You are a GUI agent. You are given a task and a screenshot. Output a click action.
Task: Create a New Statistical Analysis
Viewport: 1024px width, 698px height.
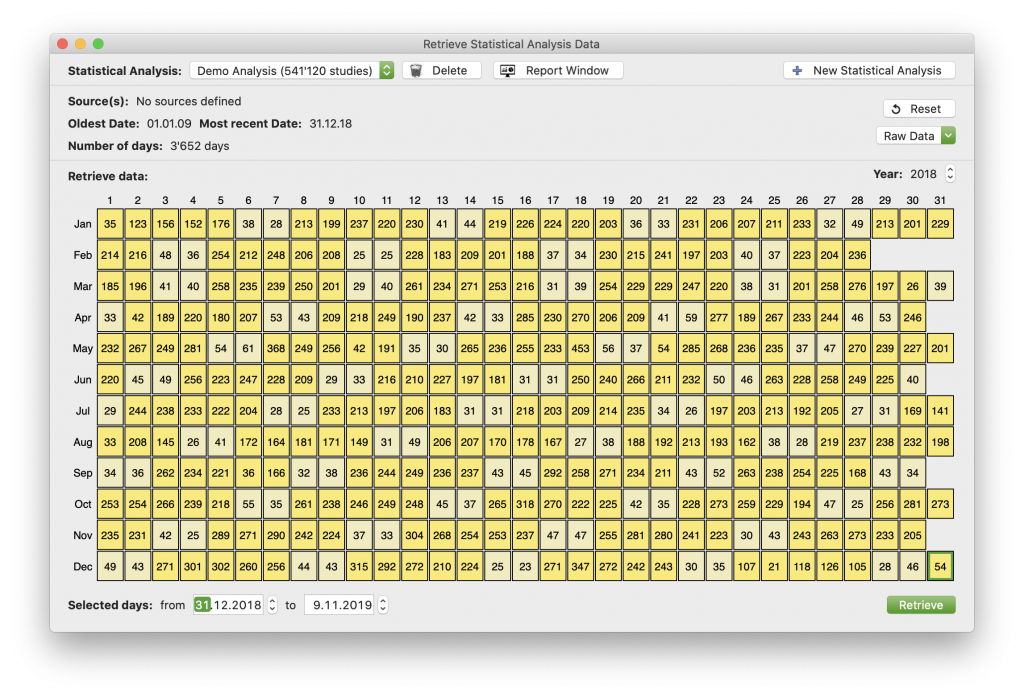[x=869, y=71]
